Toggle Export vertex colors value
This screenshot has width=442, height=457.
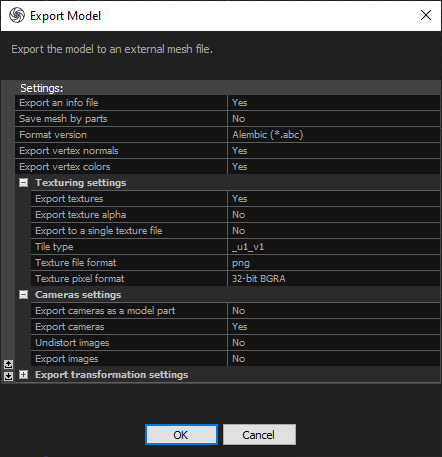[333, 167]
